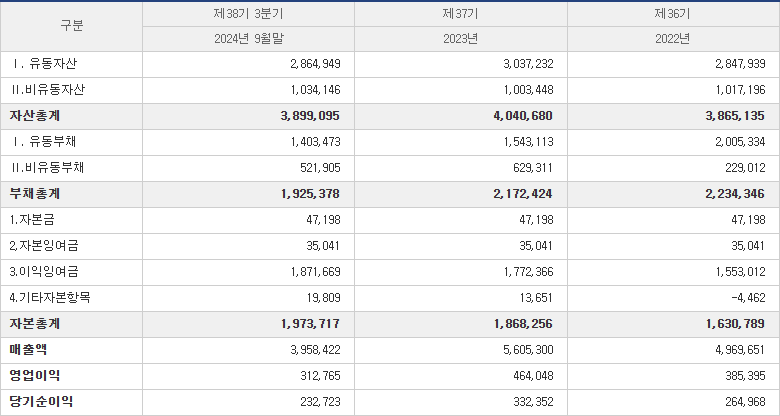Select the Ⅰ. 유동자산 row label
Image resolution: width=780 pixels, height=416 pixels.
pos(44,64)
